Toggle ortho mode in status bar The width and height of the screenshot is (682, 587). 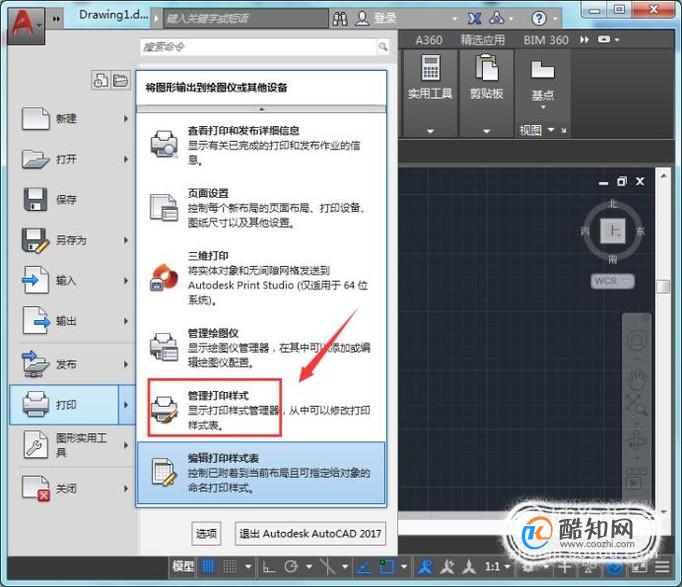click(269, 567)
